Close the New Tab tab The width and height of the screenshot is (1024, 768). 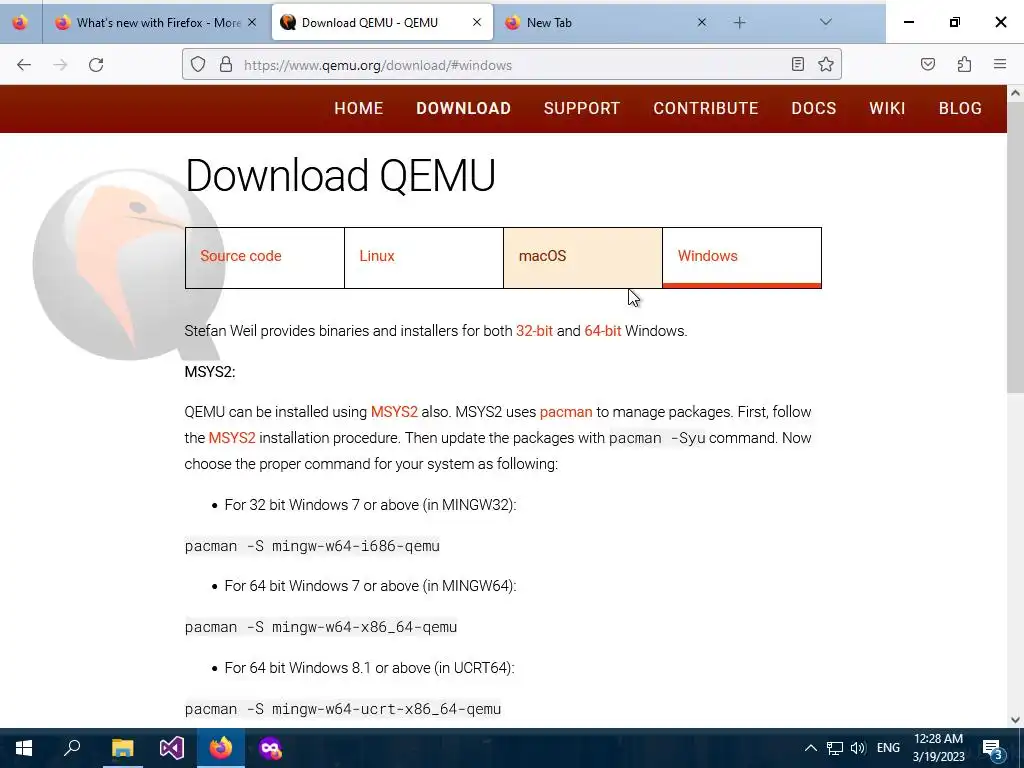pos(701,22)
